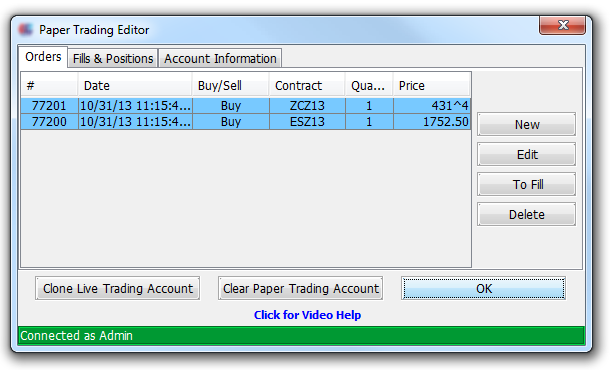The image size is (613, 370).
Task: Create a New order
Action: pos(527,124)
